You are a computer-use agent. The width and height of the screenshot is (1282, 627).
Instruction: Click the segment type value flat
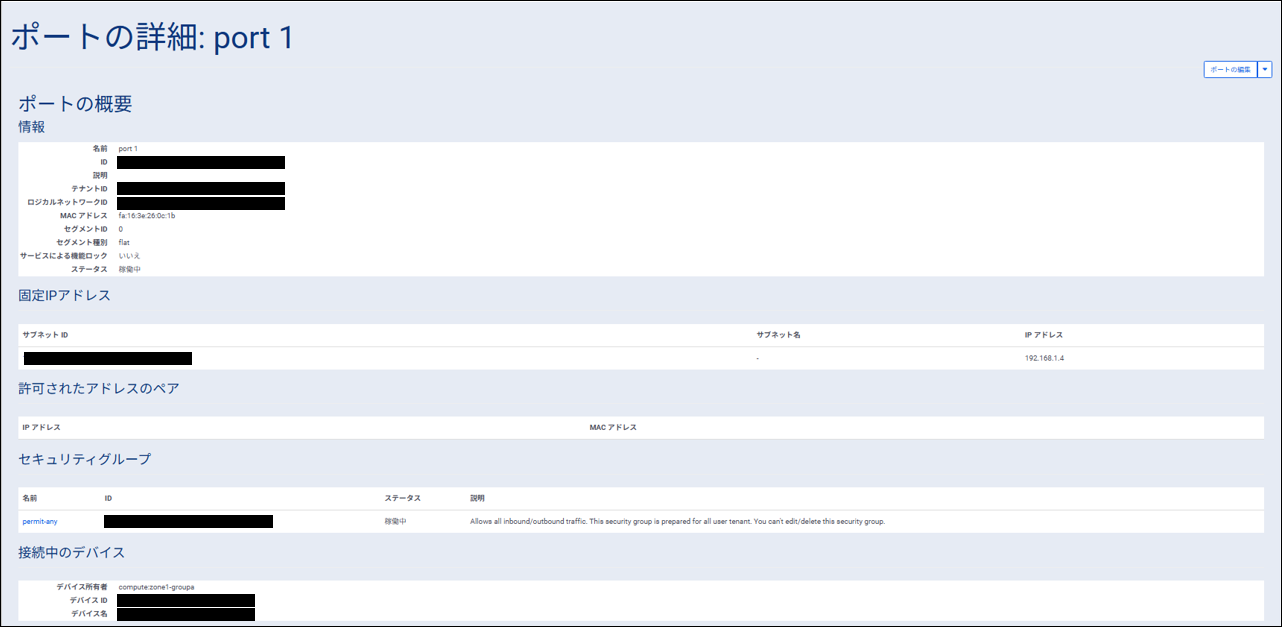pos(124,242)
